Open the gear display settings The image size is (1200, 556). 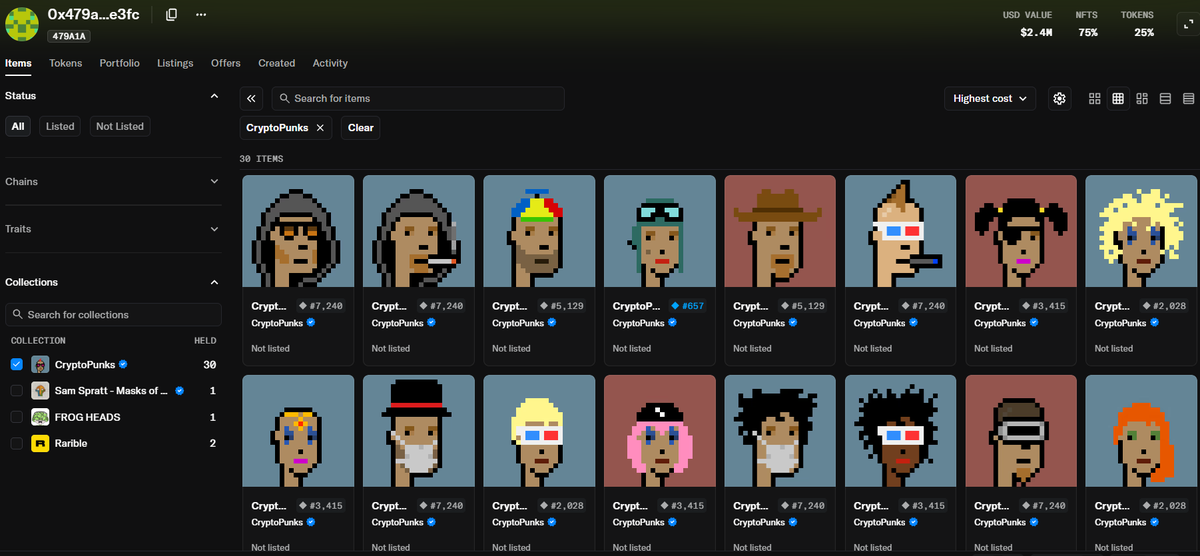click(1059, 98)
